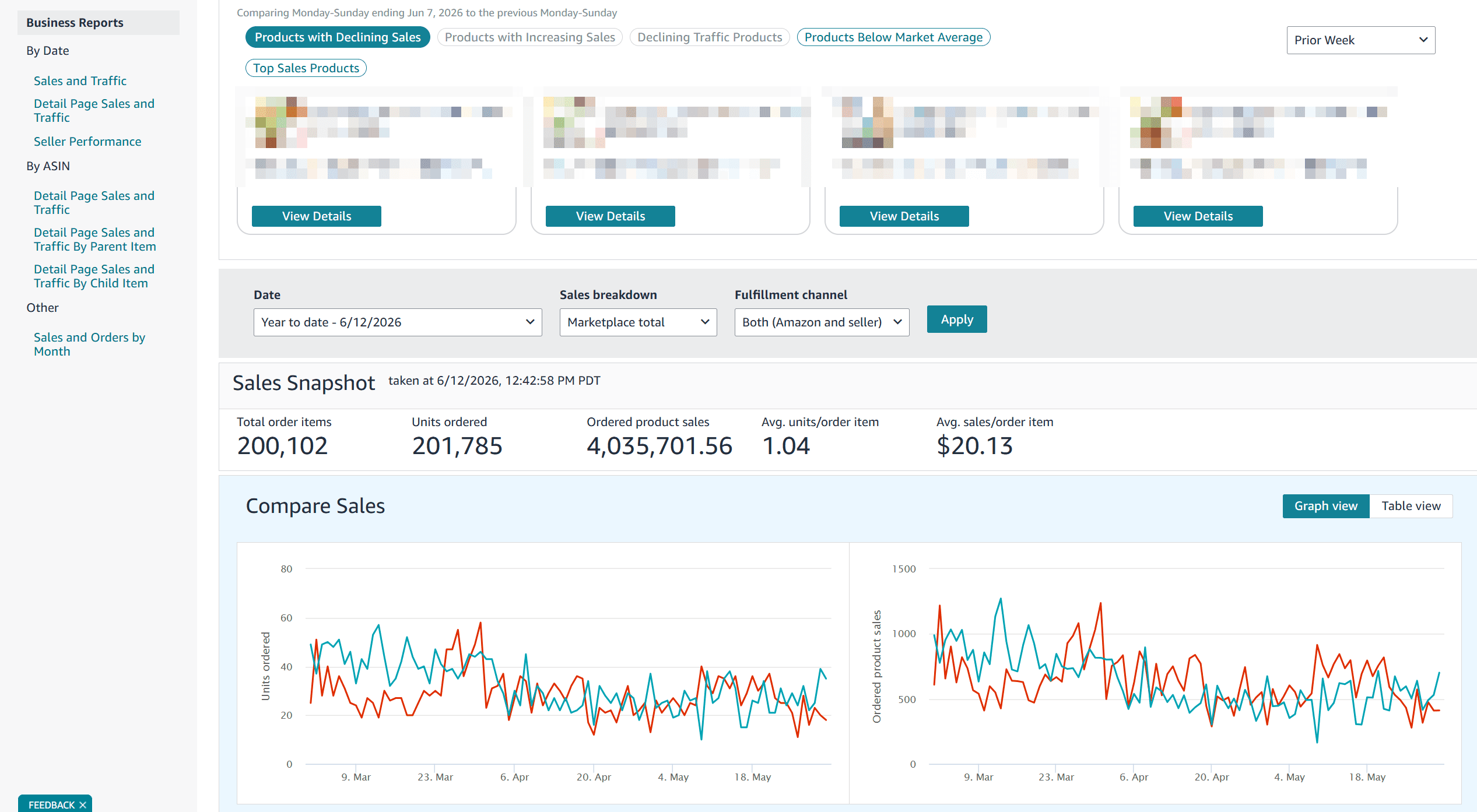Open Sales and Traffic report
The width and height of the screenshot is (1477, 812).
[x=80, y=81]
